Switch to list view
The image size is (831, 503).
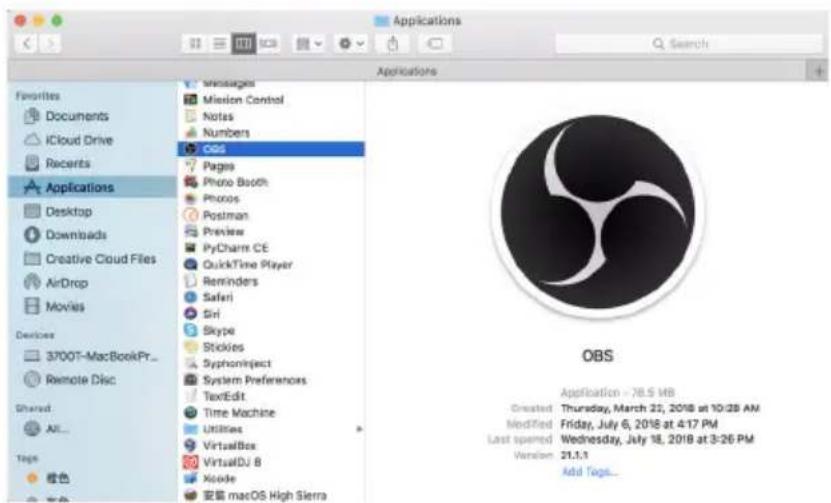coord(219,43)
